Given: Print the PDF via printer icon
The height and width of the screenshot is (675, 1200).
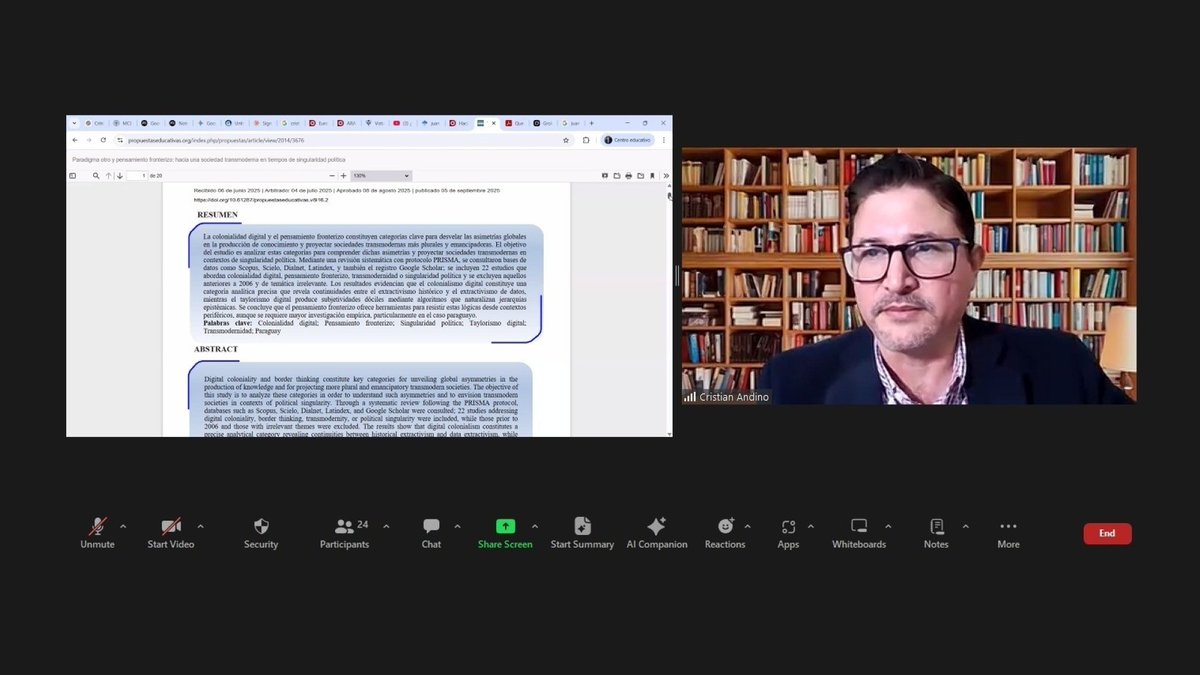Looking at the screenshot, I should (x=628, y=176).
